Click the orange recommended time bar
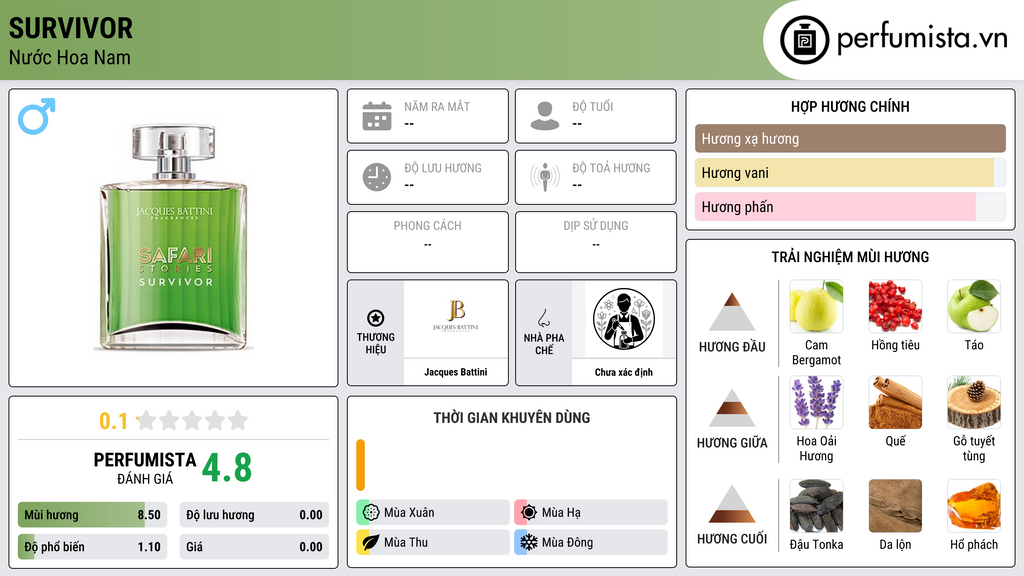Viewport: 1024px width, 576px height. click(360, 465)
